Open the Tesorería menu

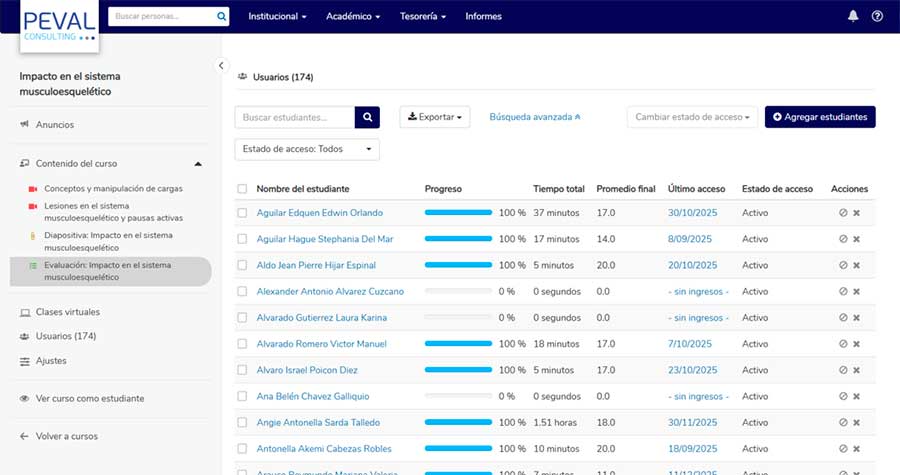[x=424, y=17]
